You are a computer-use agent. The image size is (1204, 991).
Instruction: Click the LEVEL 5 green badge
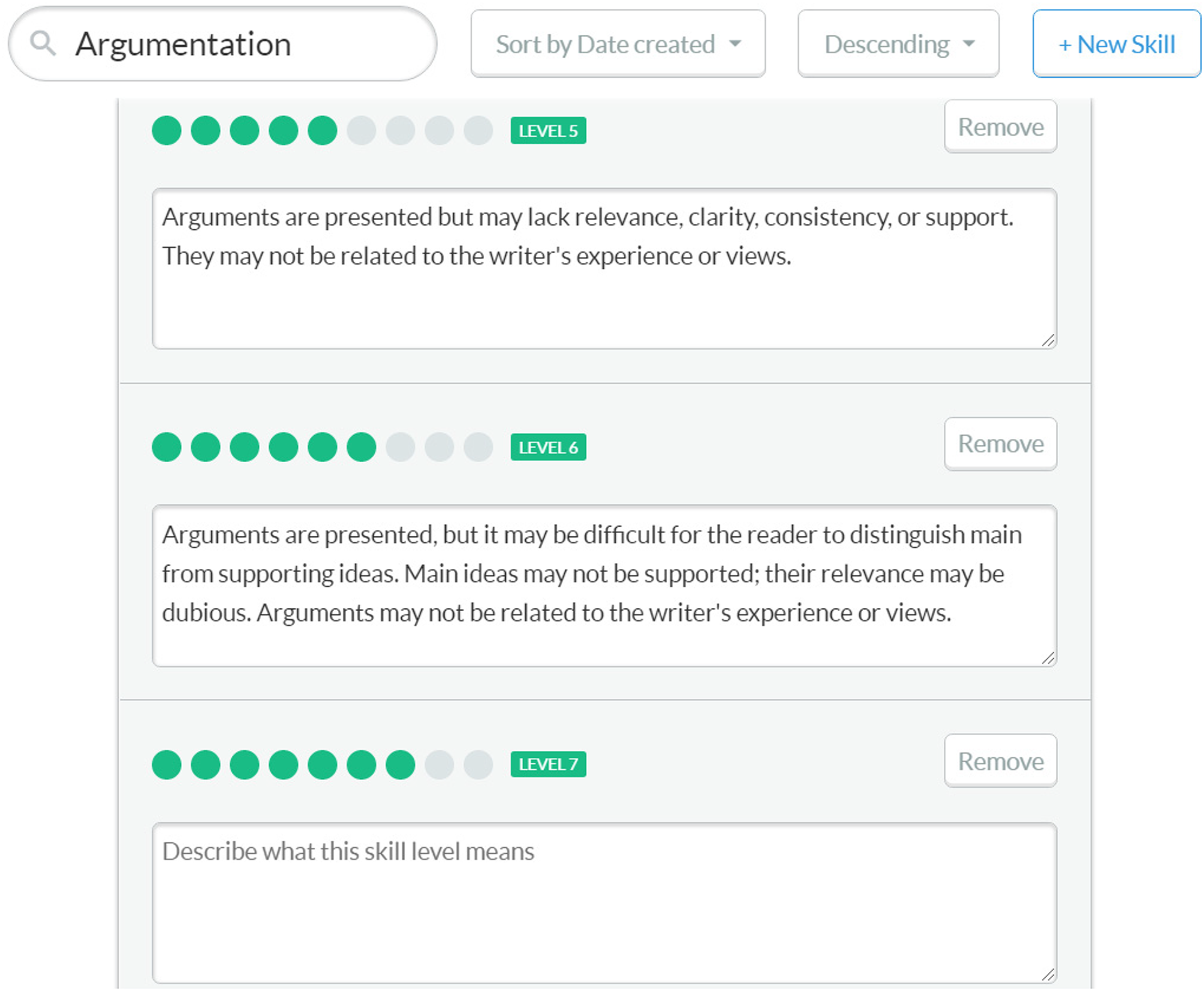click(x=548, y=131)
